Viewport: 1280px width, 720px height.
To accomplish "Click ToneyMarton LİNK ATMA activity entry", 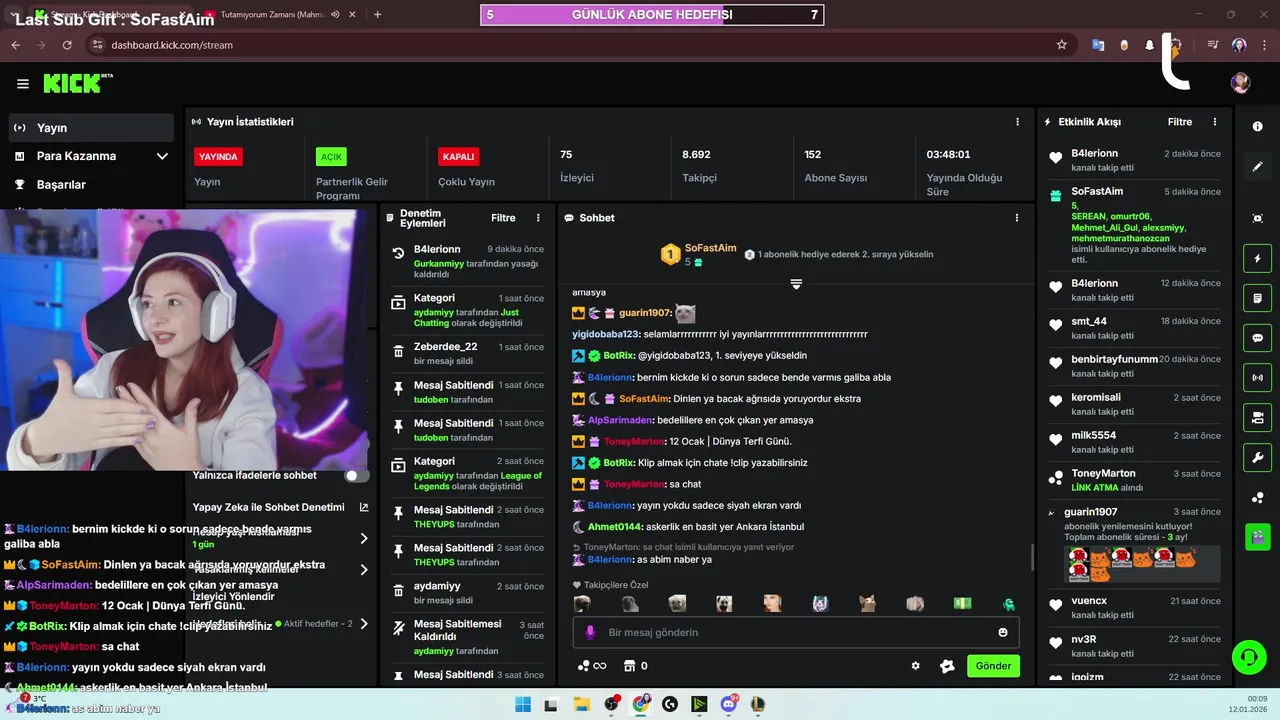I will [x=1135, y=480].
